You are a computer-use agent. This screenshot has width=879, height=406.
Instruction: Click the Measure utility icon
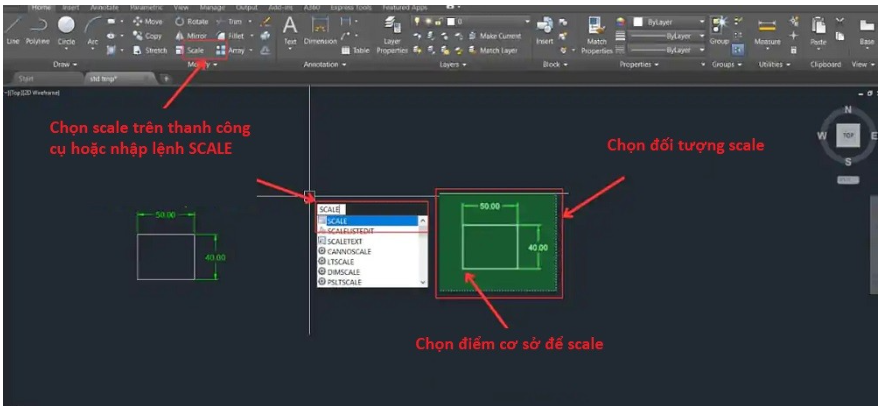[x=768, y=29]
